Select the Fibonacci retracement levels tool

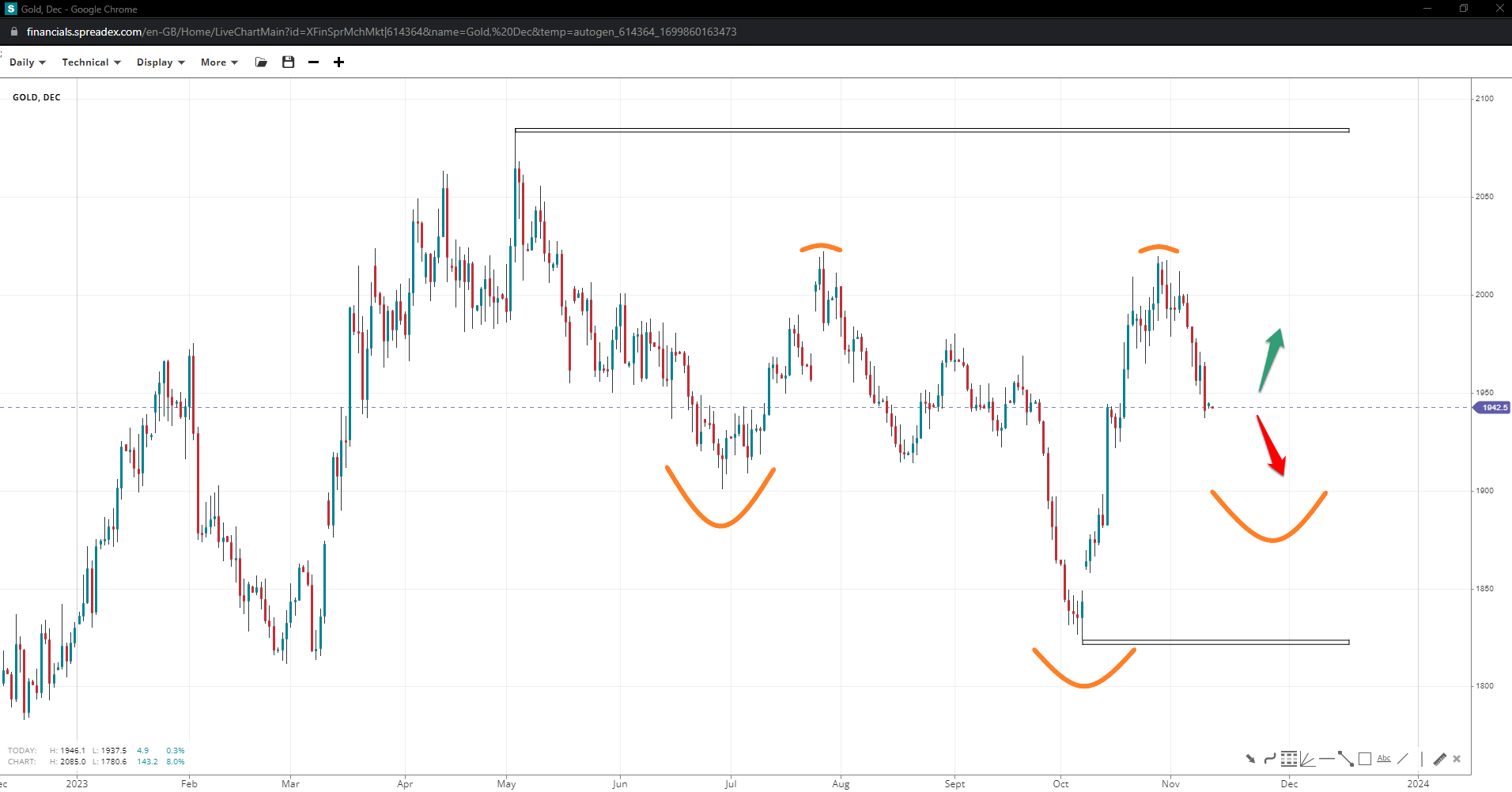point(1288,759)
